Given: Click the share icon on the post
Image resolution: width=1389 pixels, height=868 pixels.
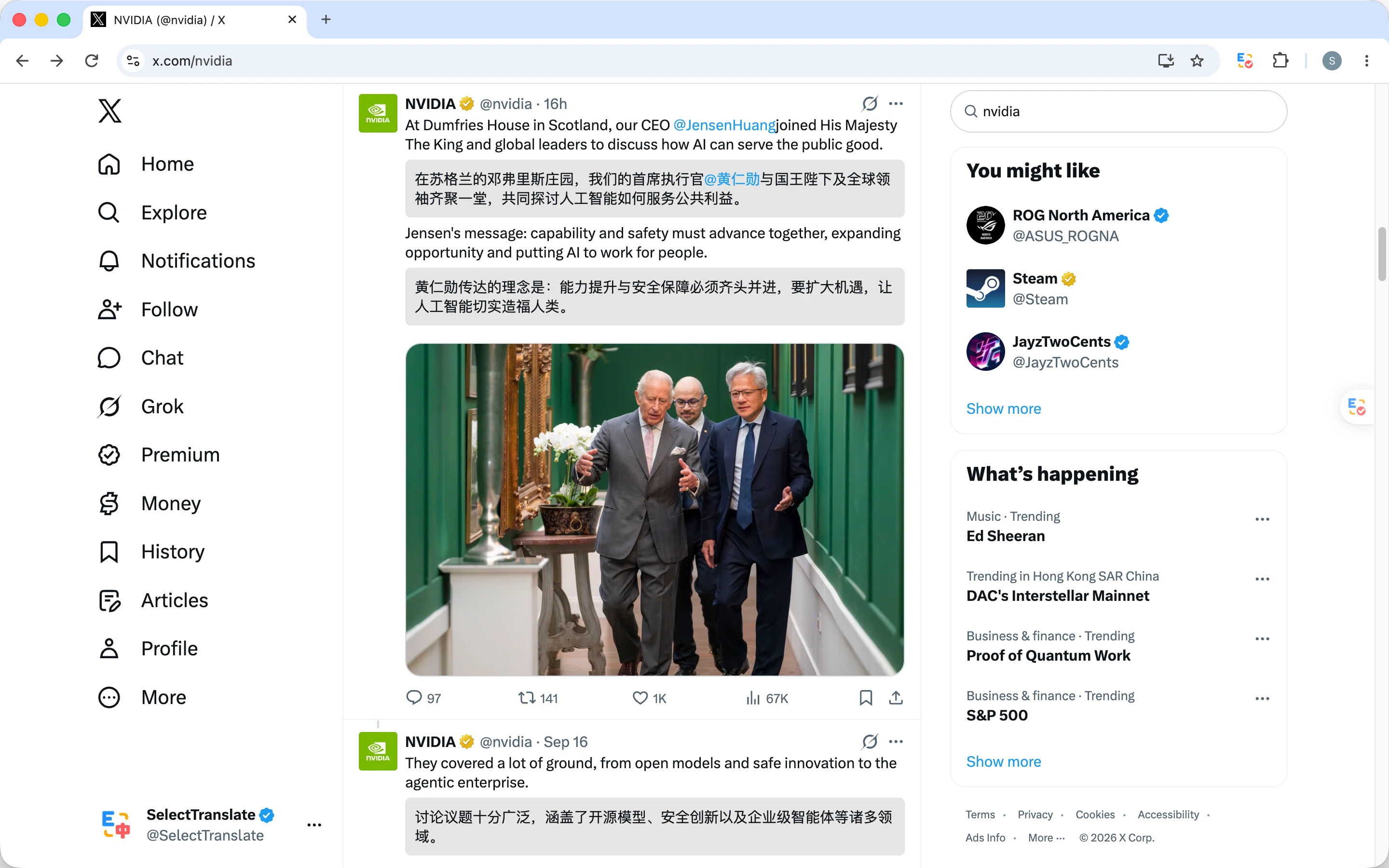Looking at the screenshot, I should coord(896,697).
